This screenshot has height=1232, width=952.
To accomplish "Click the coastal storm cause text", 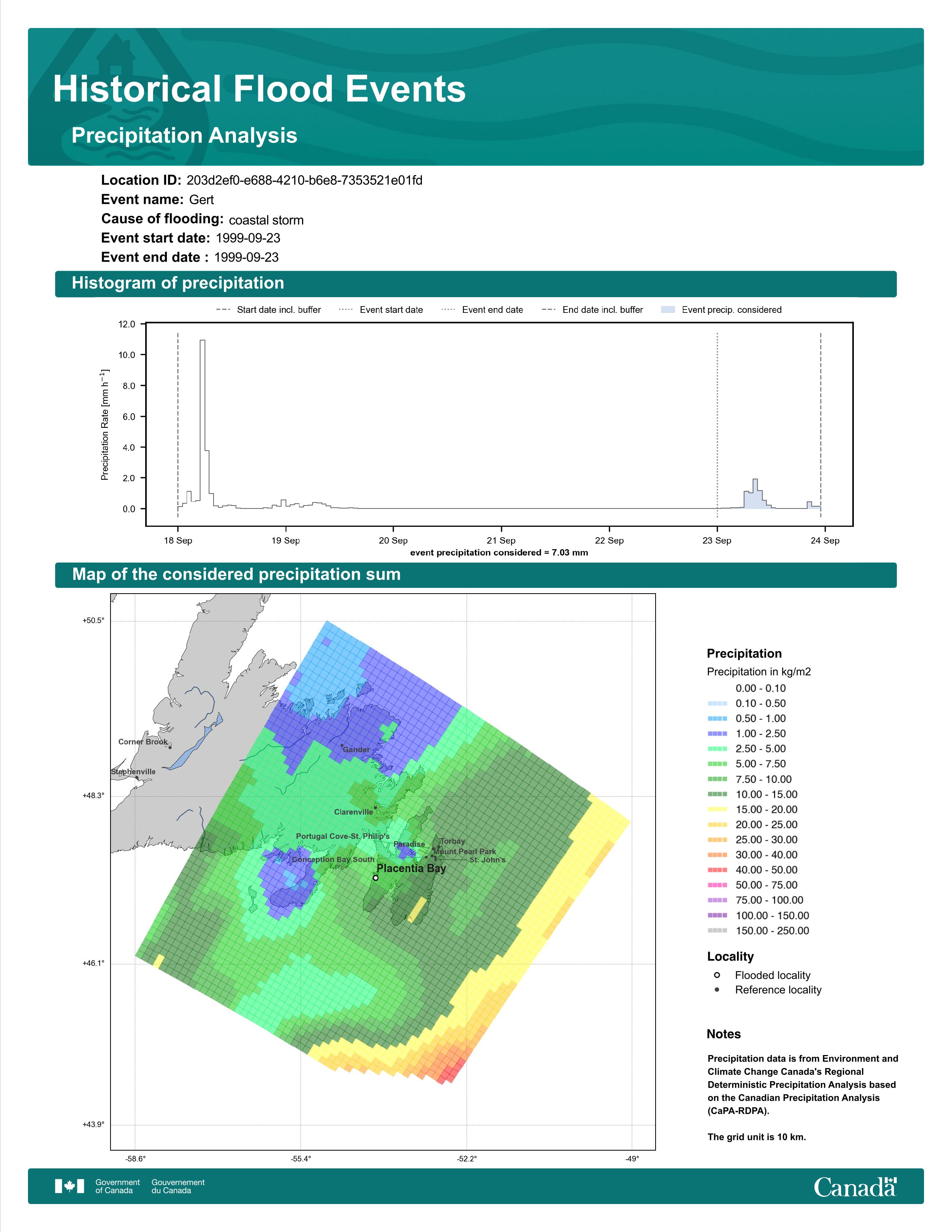I will pyautogui.click(x=266, y=220).
